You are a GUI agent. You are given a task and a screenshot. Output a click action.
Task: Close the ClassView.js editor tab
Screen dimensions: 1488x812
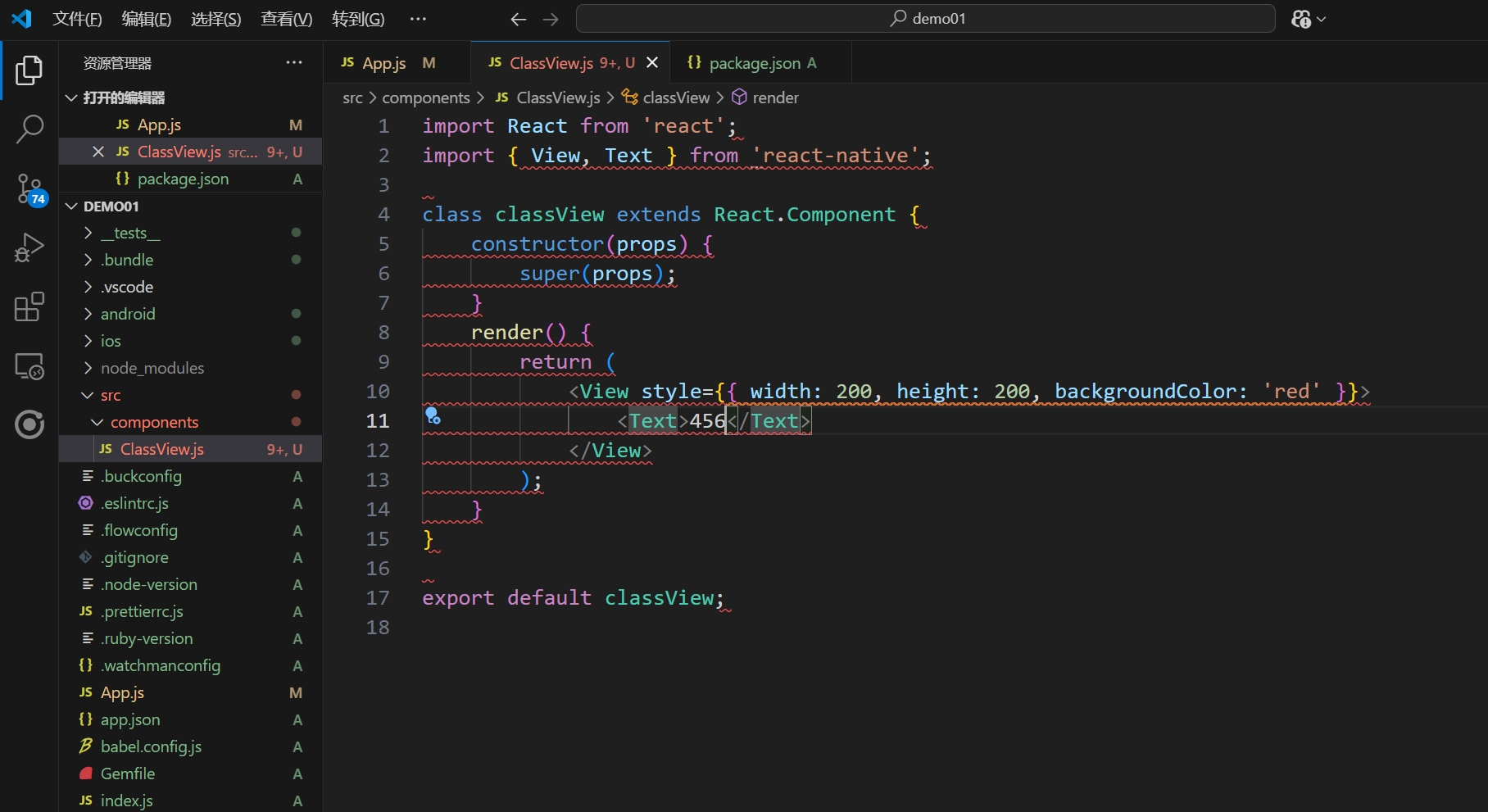click(x=652, y=63)
